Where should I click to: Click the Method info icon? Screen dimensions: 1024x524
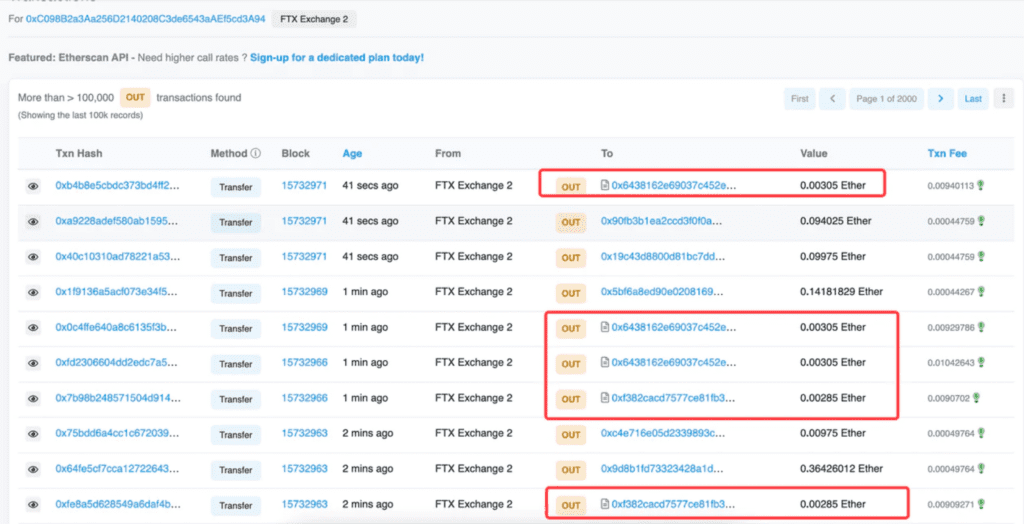255,154
